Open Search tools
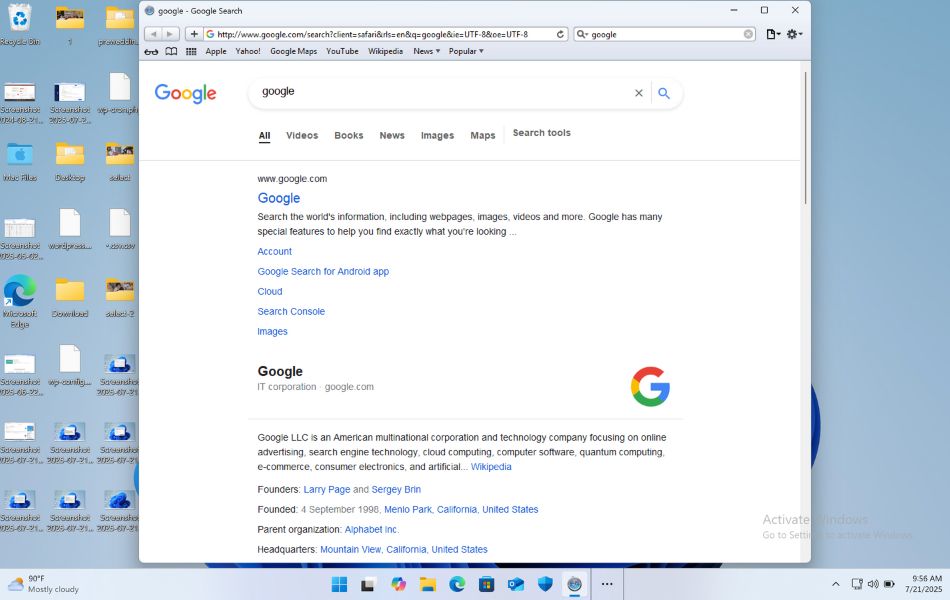This screenshot has height=600, width=950. point(541,133)
